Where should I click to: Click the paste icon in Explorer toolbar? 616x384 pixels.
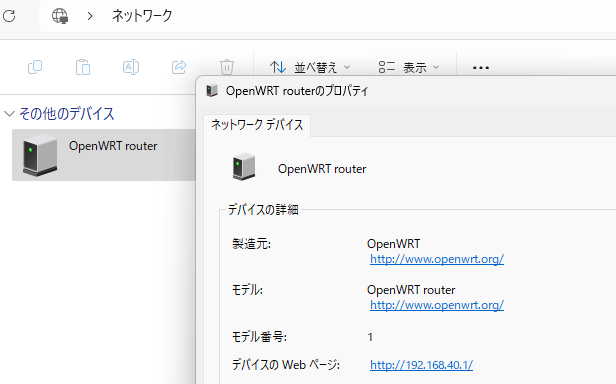tap(83, 67)
